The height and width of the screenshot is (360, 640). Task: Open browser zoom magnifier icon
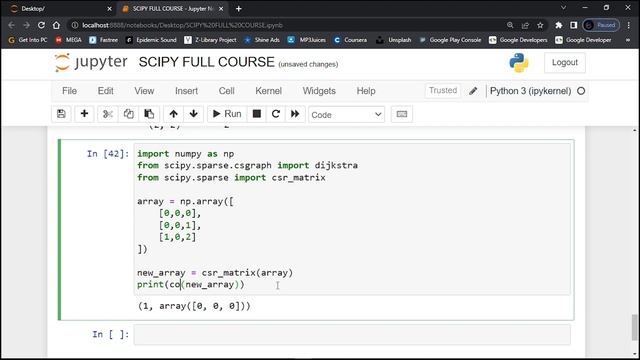[x=510, y=25]
